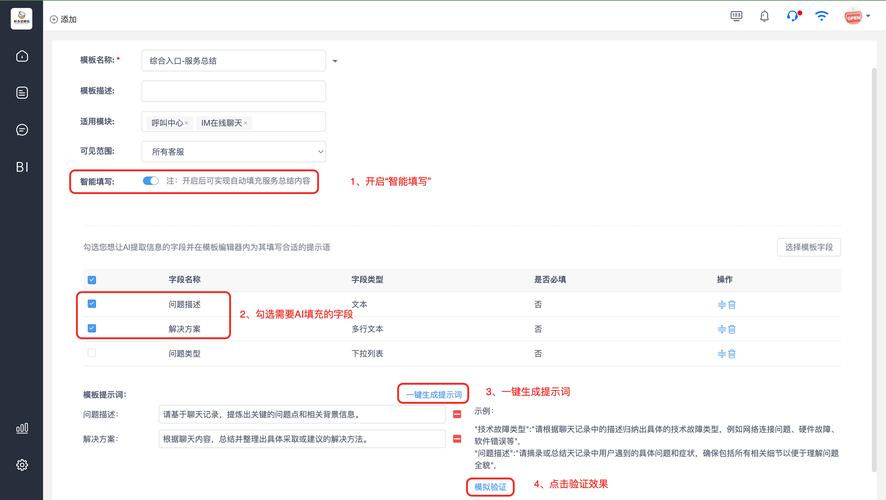Expand the dropdown arrow beside 模板名称

pos(335,61)
